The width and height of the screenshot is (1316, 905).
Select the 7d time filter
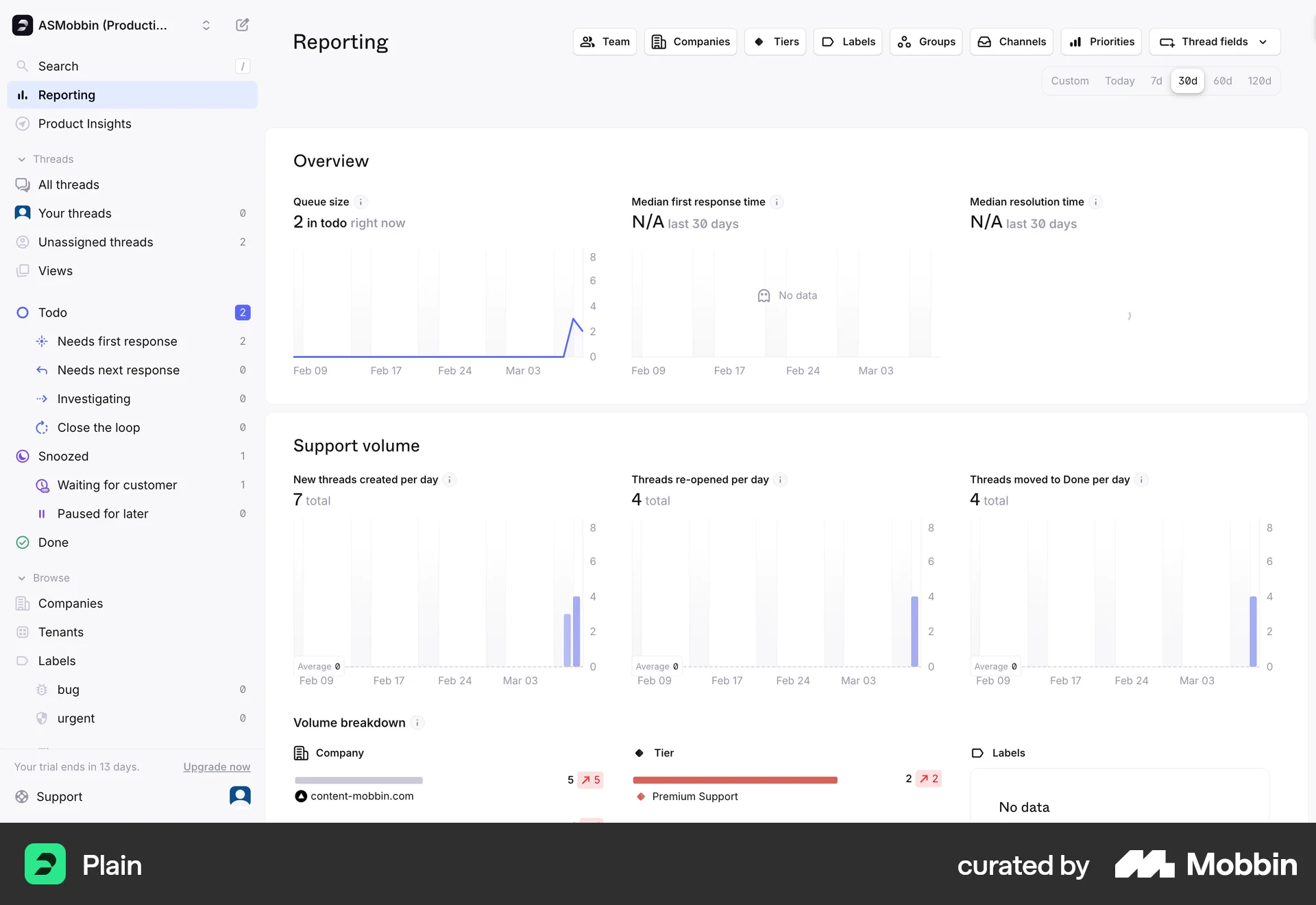tap(1156, 80)
